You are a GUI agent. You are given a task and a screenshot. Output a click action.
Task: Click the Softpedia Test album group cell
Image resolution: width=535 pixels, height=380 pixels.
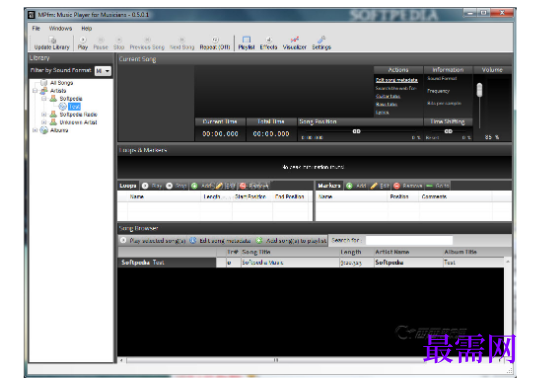[x=167, y=262]
